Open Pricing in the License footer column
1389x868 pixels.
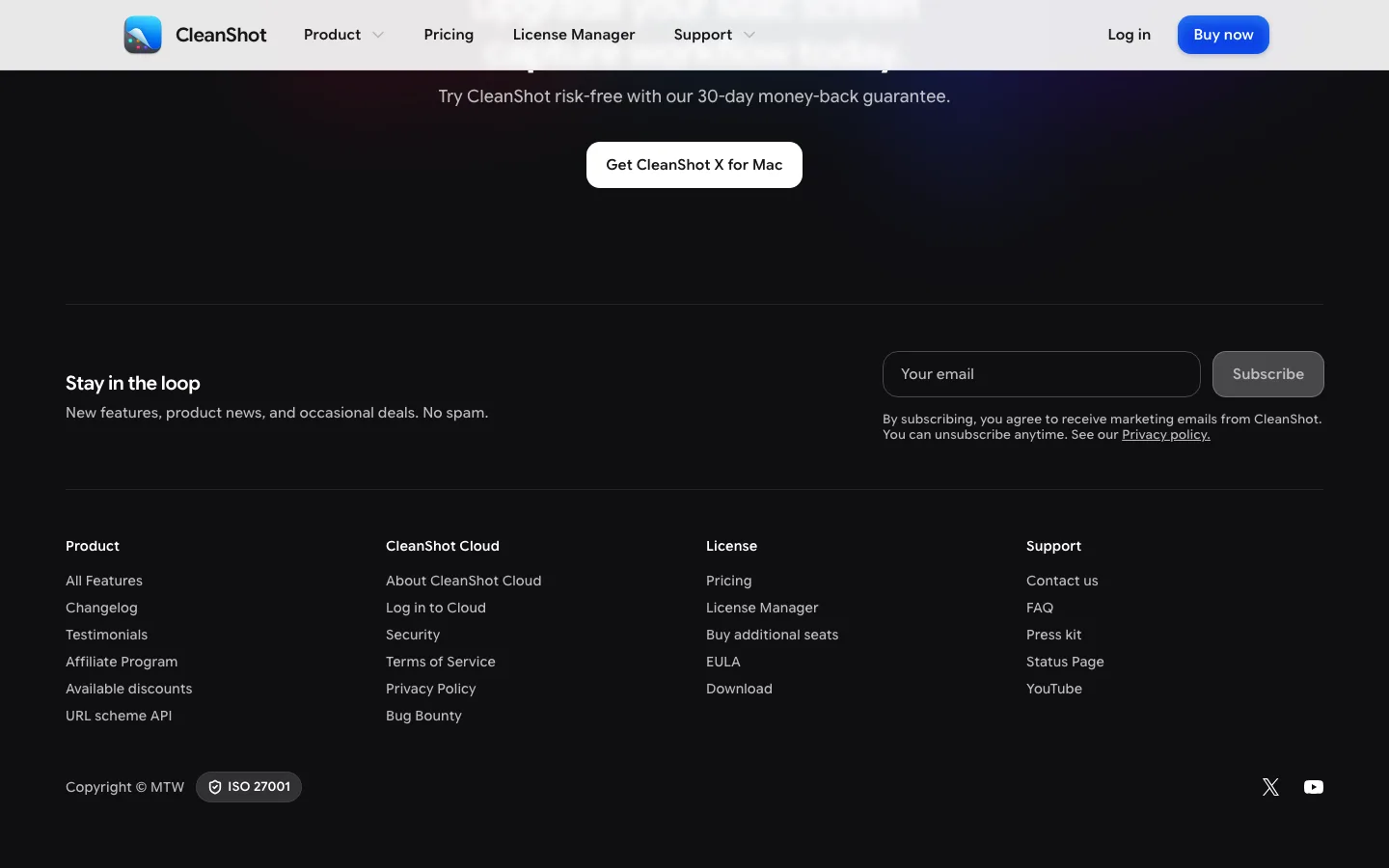point(729,581)
